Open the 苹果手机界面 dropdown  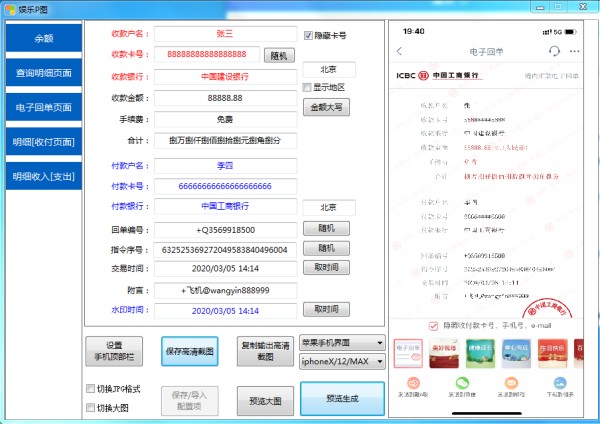342,343
